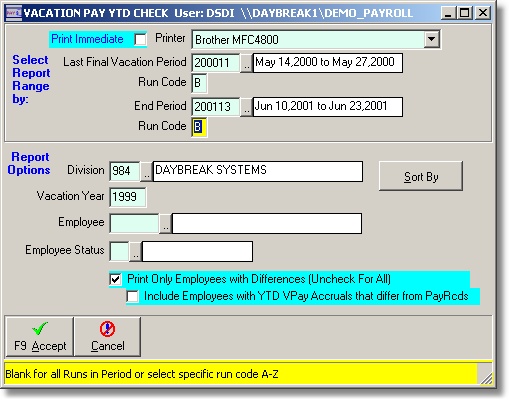This screenshot has height=401, width=509.
Task: Maximize the Vacation Pay YTD Check window
Action: [x=465, y=13]
